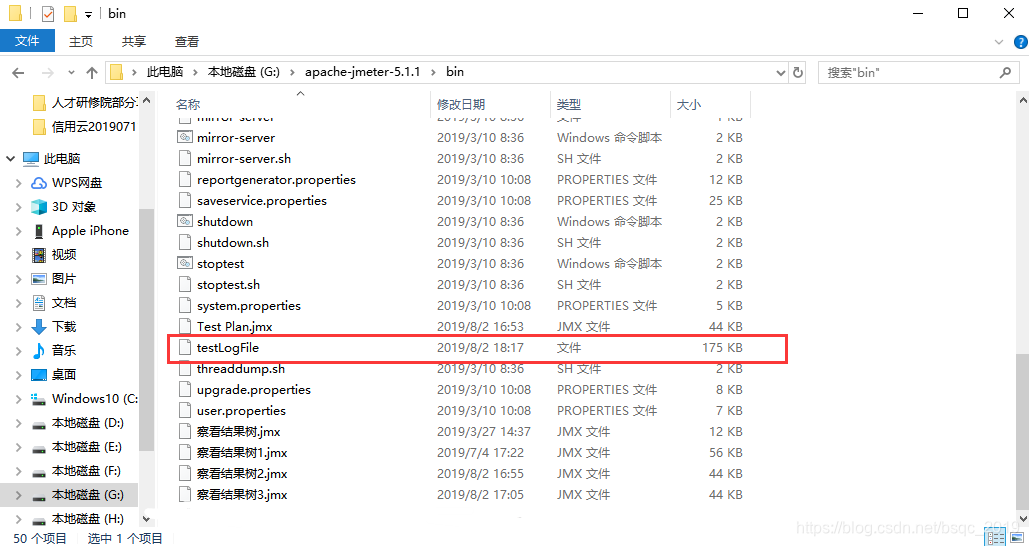Click 本地磁盘 (G:) breadcrumb segment

tap(243, 72)
